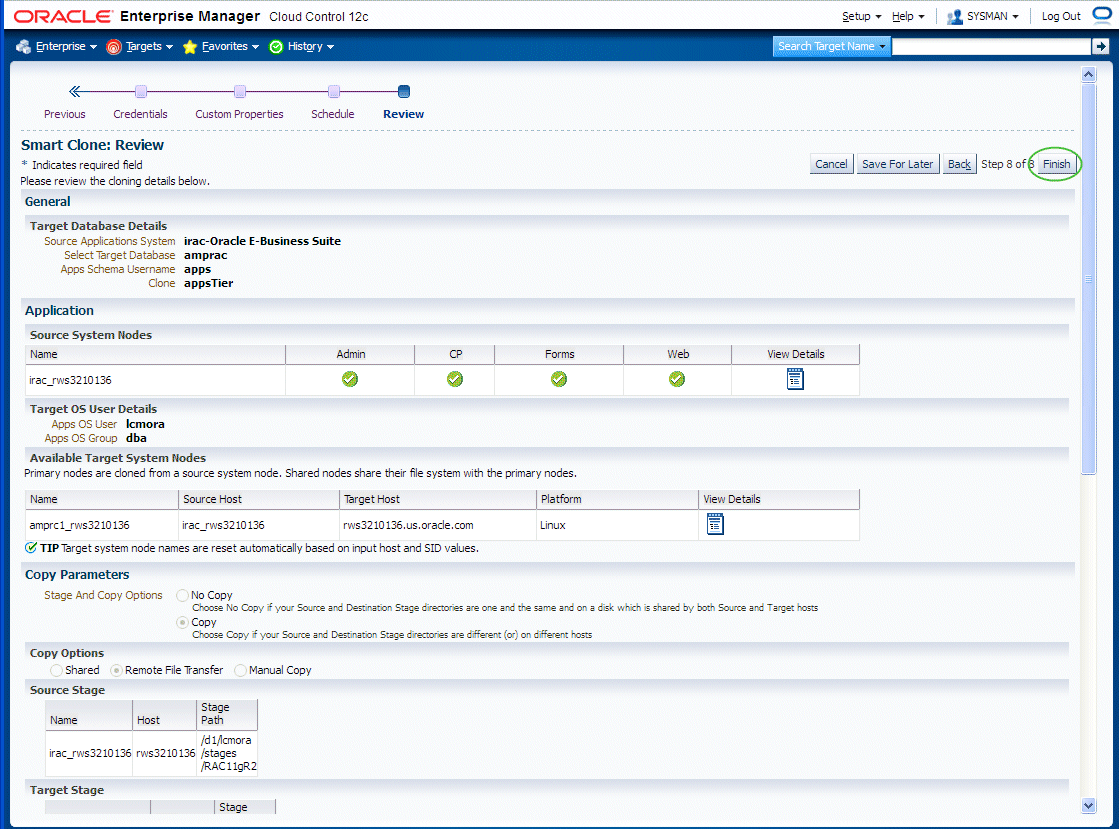This screenshot has width=1119, height=829.
Task: Click the Credentials train step marker
Action: pyautogui.click(x=141, y=91)
